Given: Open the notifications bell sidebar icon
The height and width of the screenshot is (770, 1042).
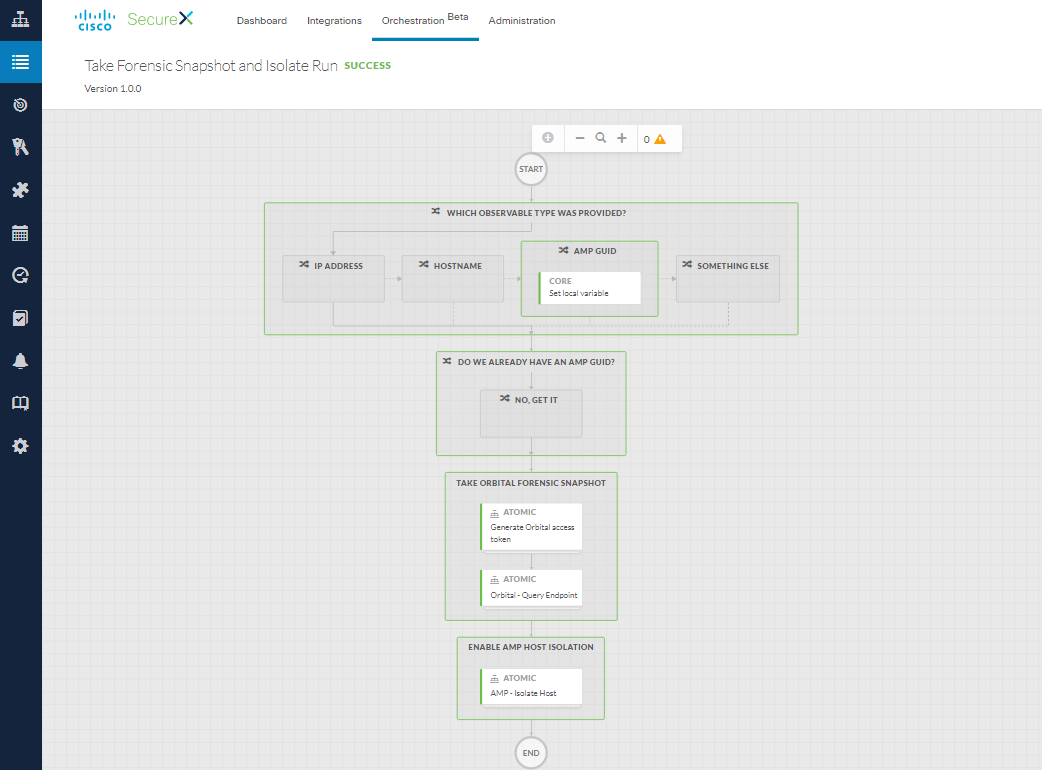Looking at the screenshot, I should pos(21,361).
